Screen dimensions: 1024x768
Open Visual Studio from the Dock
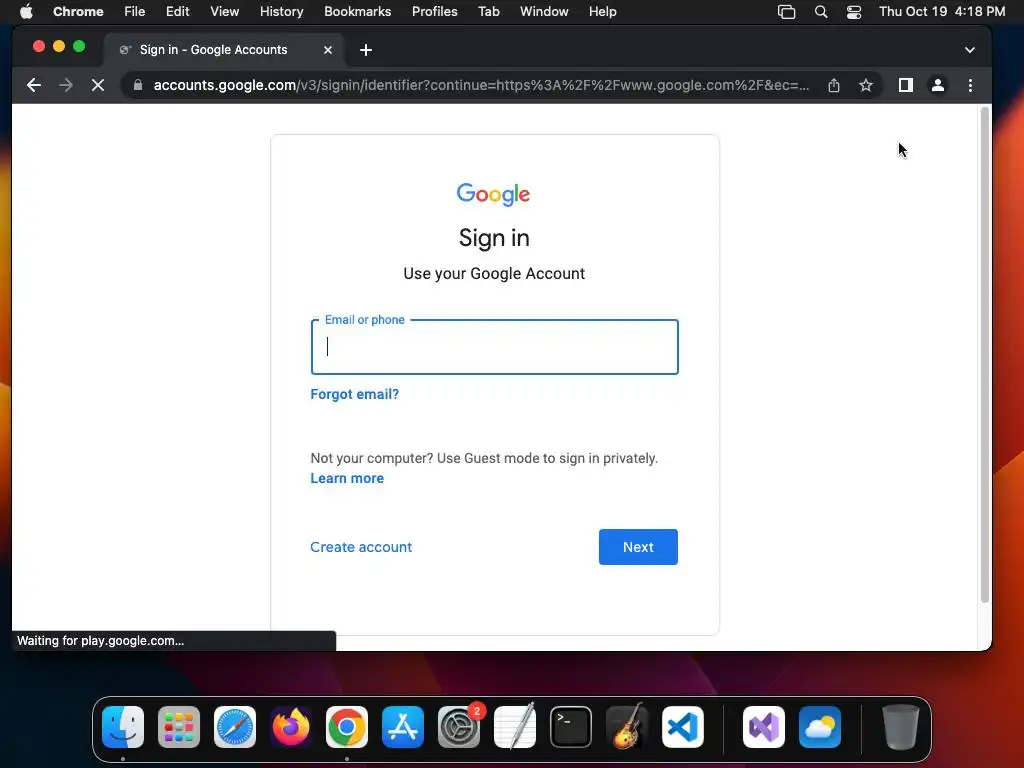[x=763, y=727]
